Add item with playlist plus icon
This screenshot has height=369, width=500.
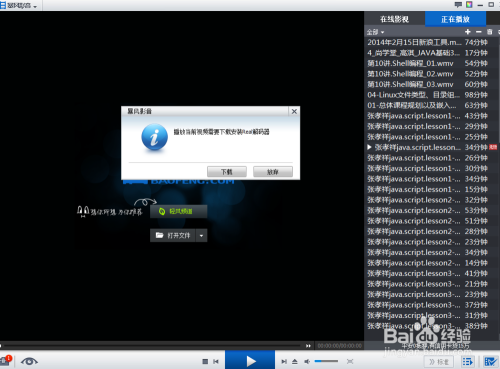(468, 32)
